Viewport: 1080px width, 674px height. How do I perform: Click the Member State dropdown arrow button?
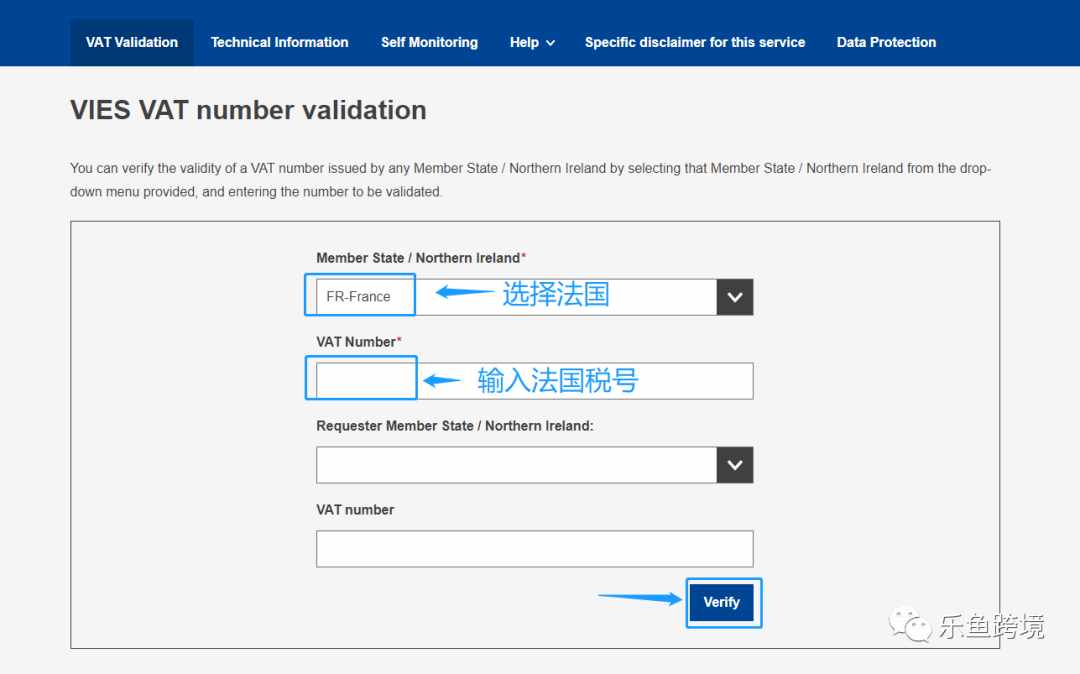click(x=735, y=297)
